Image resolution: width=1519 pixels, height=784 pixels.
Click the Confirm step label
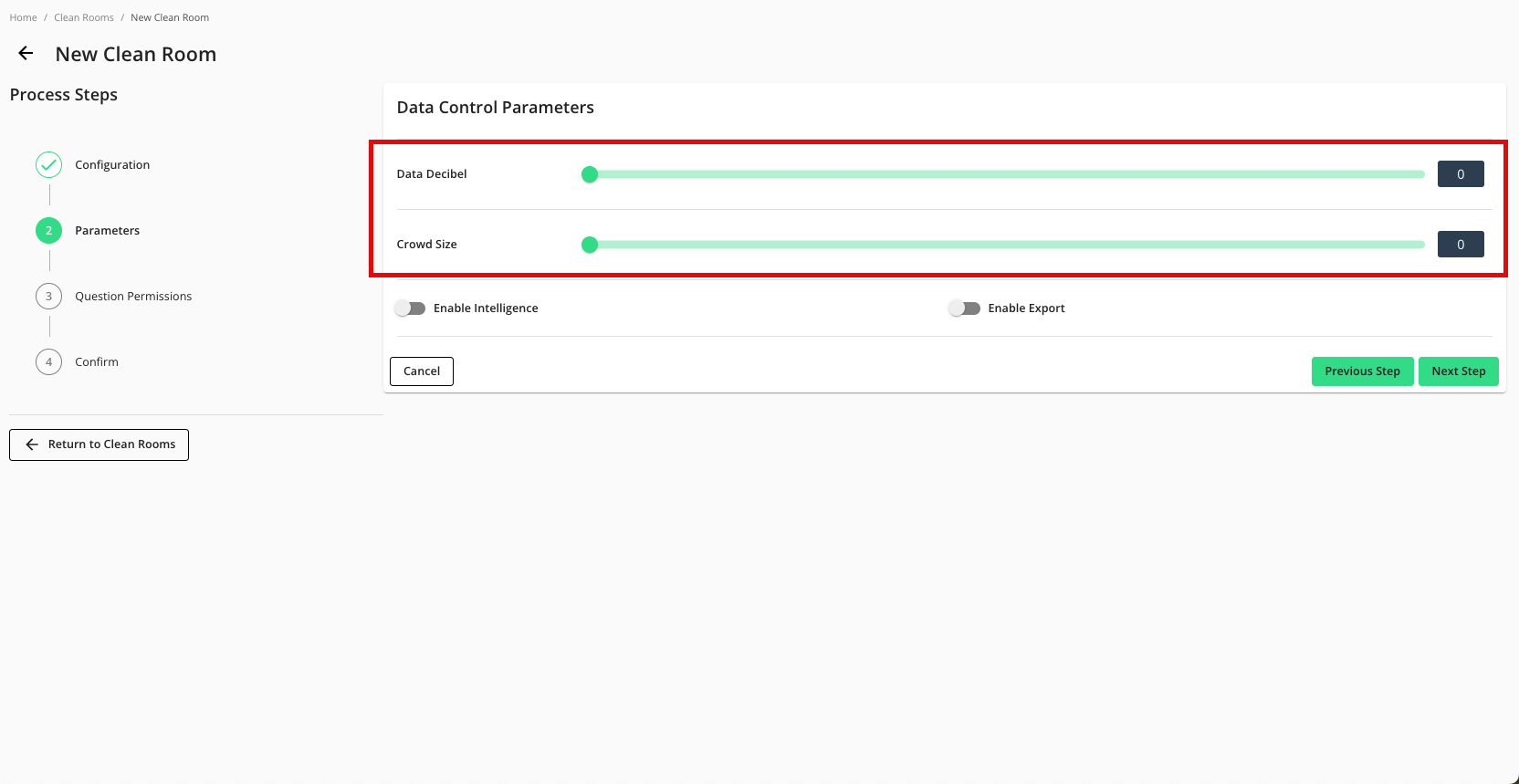97,362
